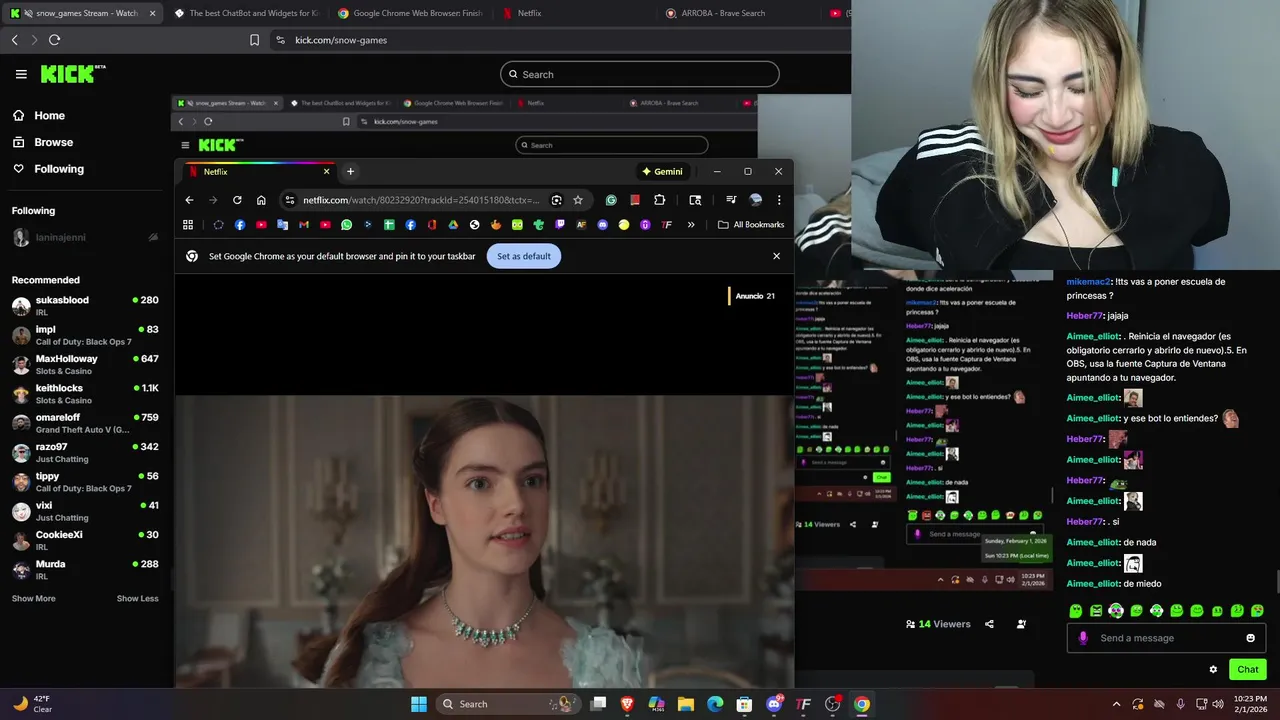Open Chrome's three-dot menu
The height and width of the screenshot is (720, 1280).
[779, 200]
